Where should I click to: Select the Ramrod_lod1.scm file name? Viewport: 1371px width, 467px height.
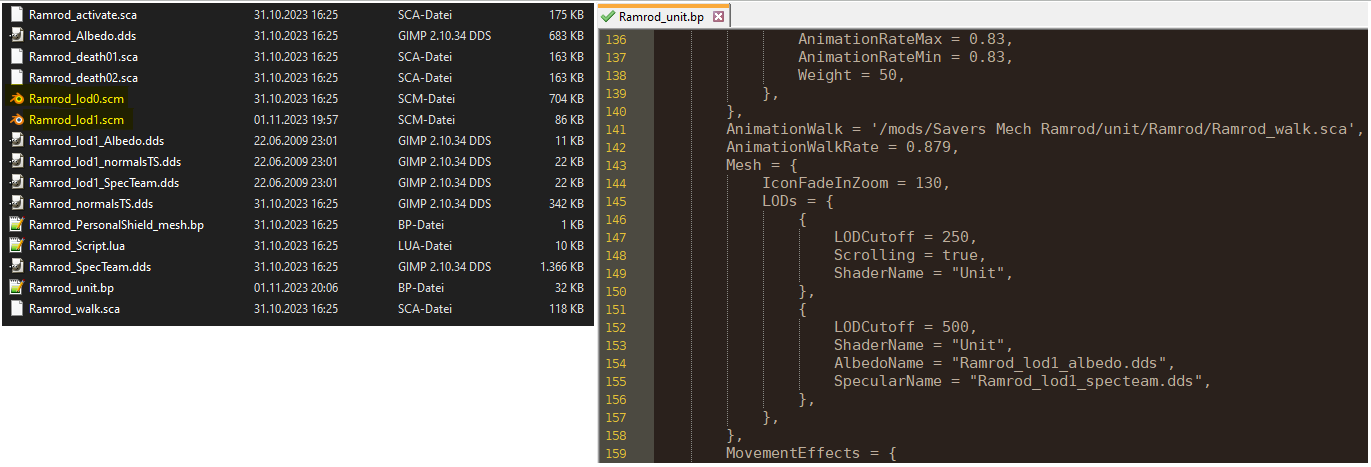pos(77,119)
